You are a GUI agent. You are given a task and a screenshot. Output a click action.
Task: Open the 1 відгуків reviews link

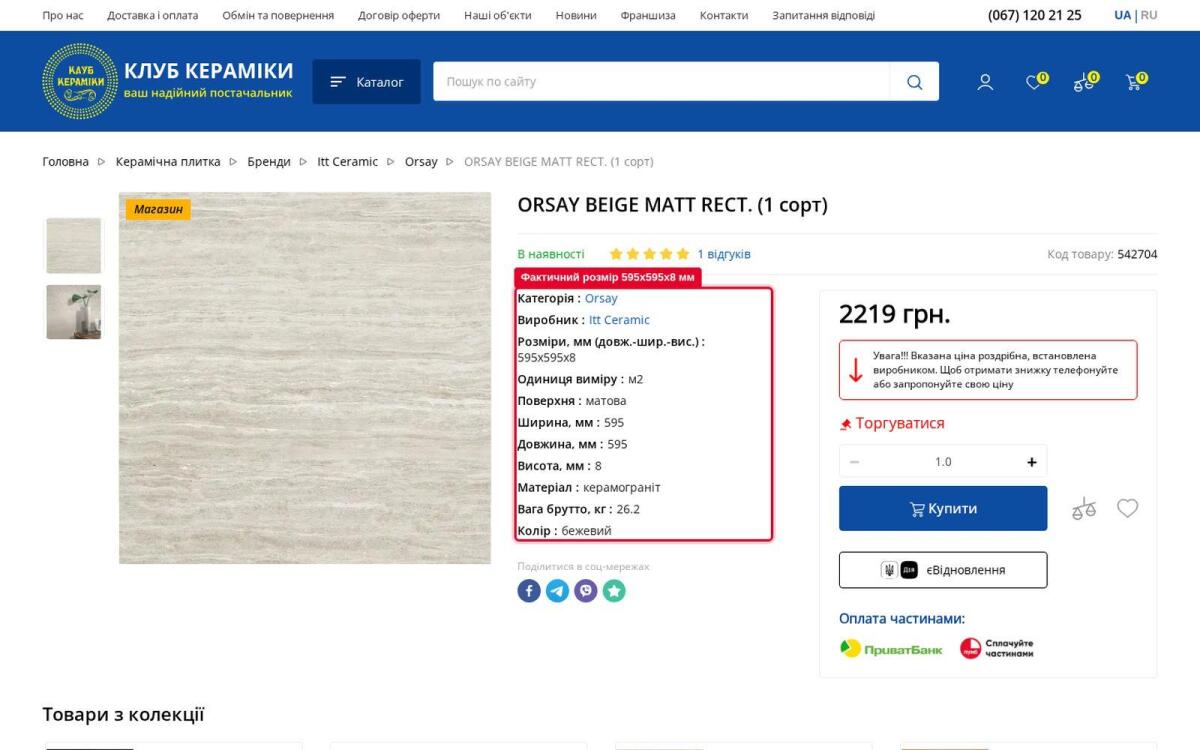click(x=724, y=254)
